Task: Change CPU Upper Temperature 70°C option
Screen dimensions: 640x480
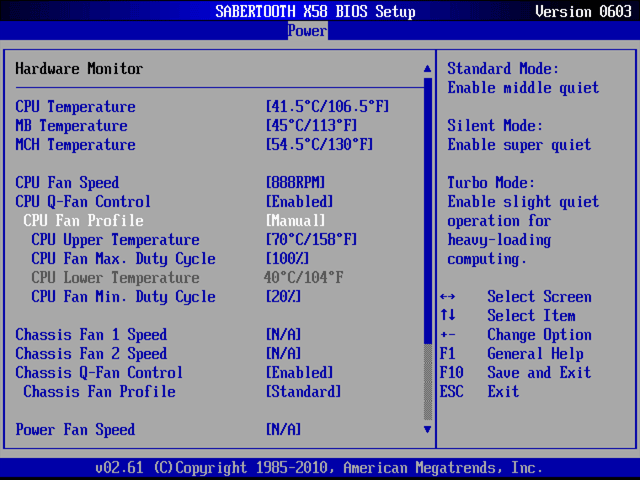Action: (311, 240)
